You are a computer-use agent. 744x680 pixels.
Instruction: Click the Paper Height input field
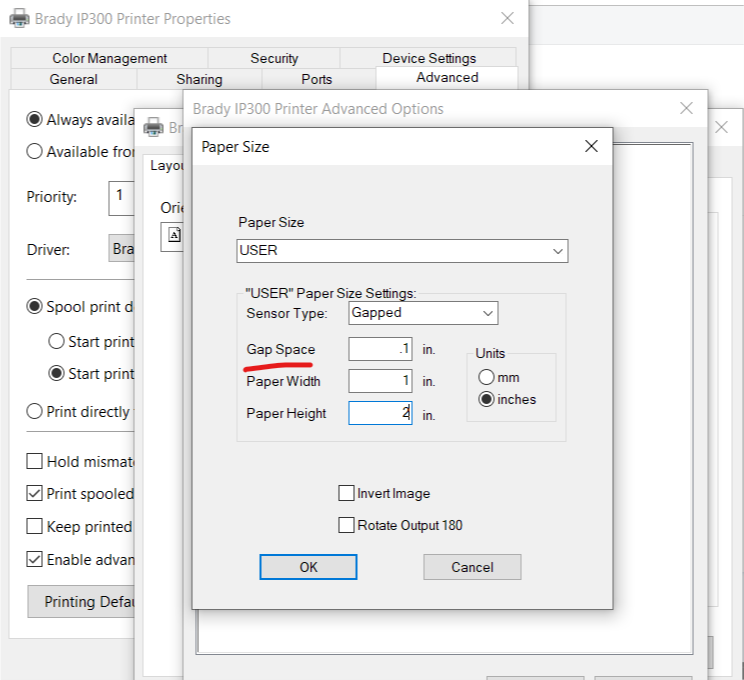(x=380, y=413)
